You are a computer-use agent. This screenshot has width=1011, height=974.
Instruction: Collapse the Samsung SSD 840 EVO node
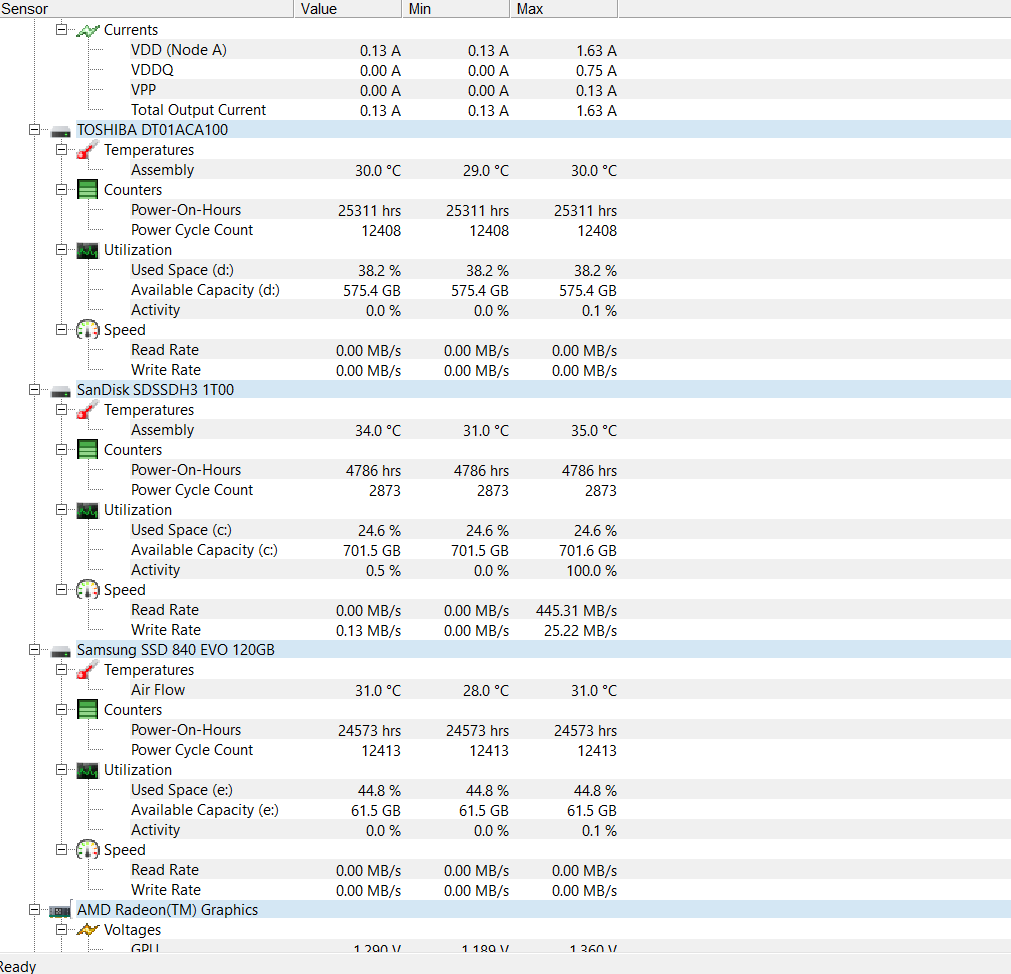tap(34, 649)
